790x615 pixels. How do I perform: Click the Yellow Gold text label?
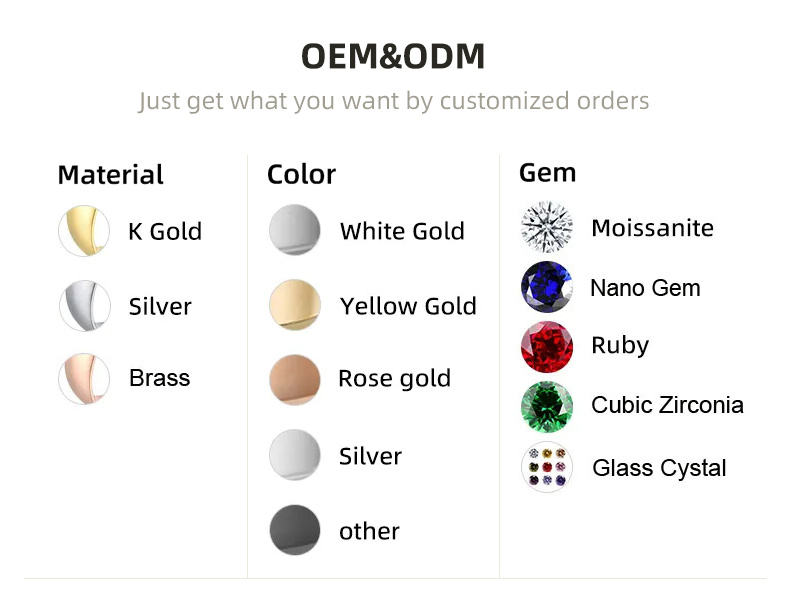point(408,306)
